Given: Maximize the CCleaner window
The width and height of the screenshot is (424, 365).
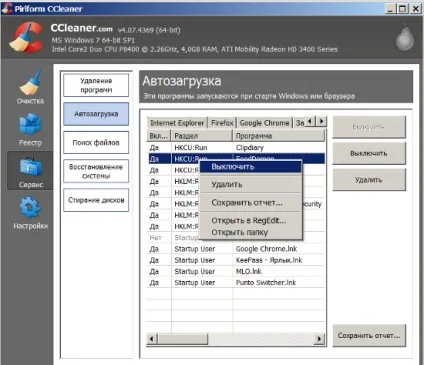Looking at the screenshot, I should pyautogui.click(x=403, y=9).
